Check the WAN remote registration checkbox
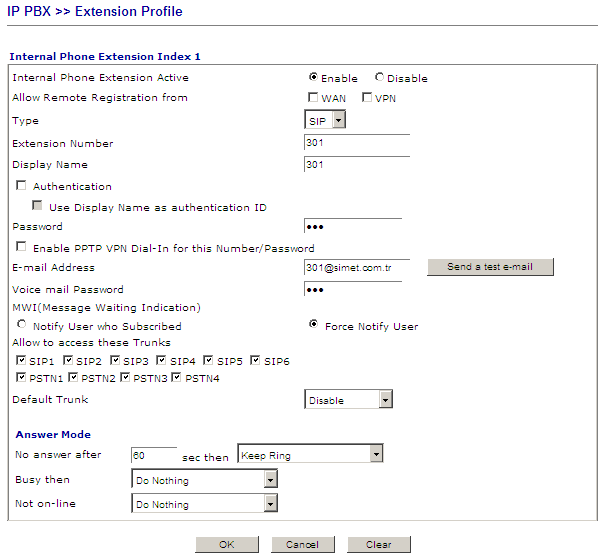610x559 pixels. click(x=313, y=98)
